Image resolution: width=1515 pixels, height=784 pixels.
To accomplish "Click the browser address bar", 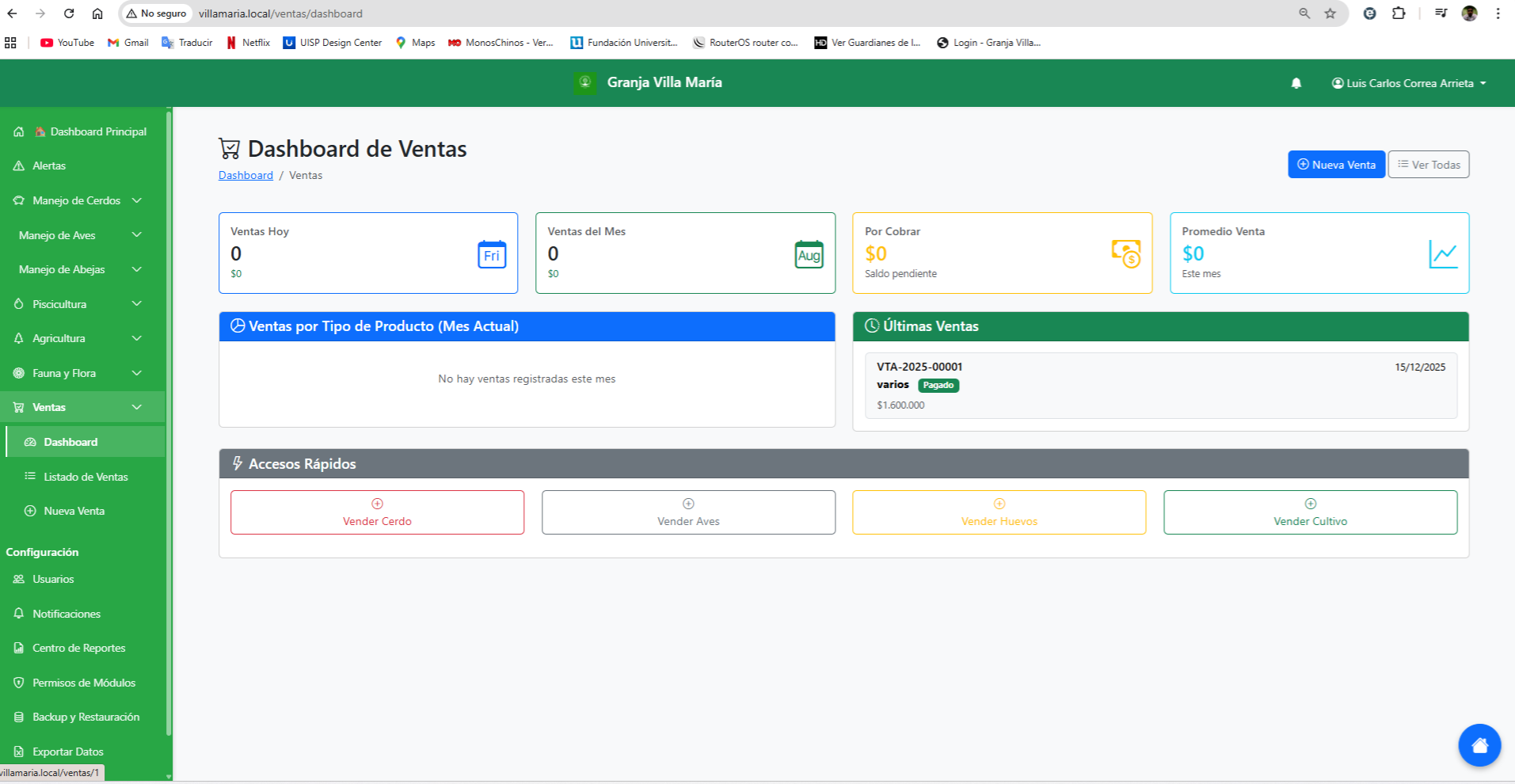I will coord(396,13).
